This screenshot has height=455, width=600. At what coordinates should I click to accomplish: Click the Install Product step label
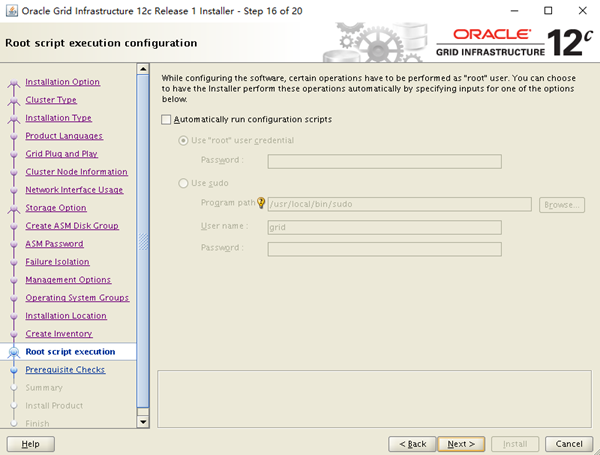(x=54, y=406)
